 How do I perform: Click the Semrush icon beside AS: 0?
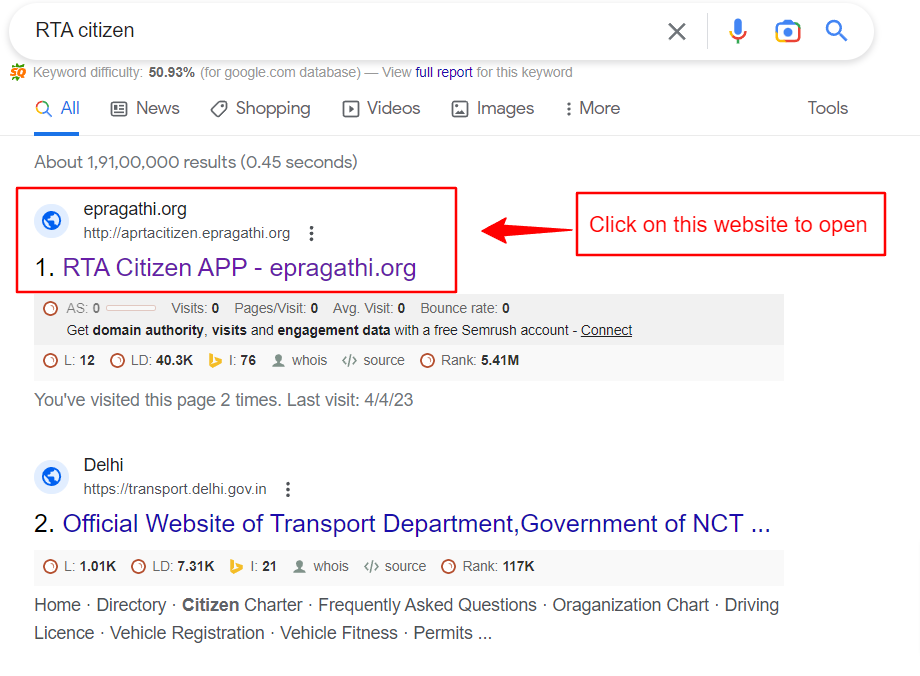[51, 308]
